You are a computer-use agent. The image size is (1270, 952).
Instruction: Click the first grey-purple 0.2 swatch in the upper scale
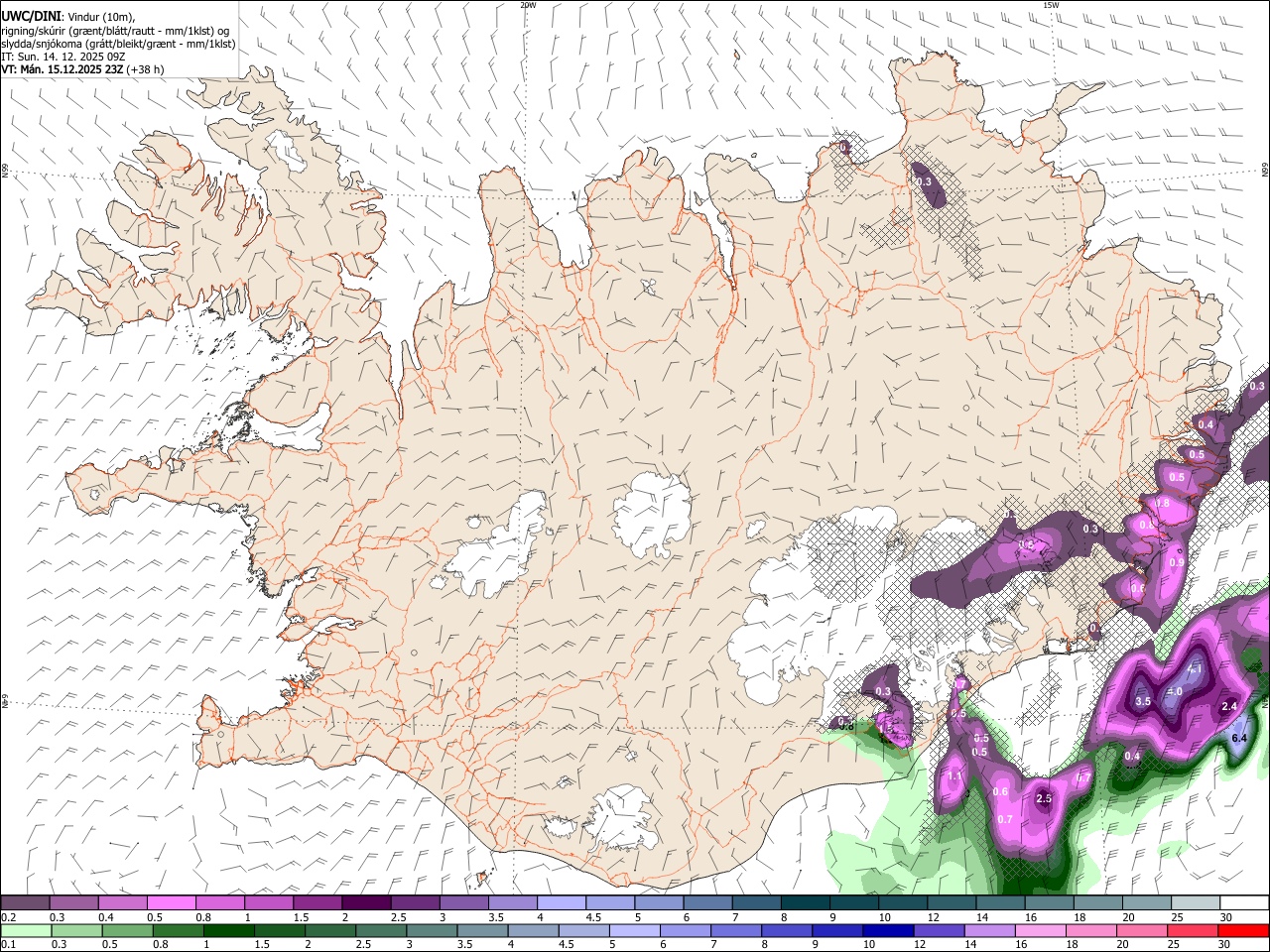pyautogui.click(x=27, y=903)
